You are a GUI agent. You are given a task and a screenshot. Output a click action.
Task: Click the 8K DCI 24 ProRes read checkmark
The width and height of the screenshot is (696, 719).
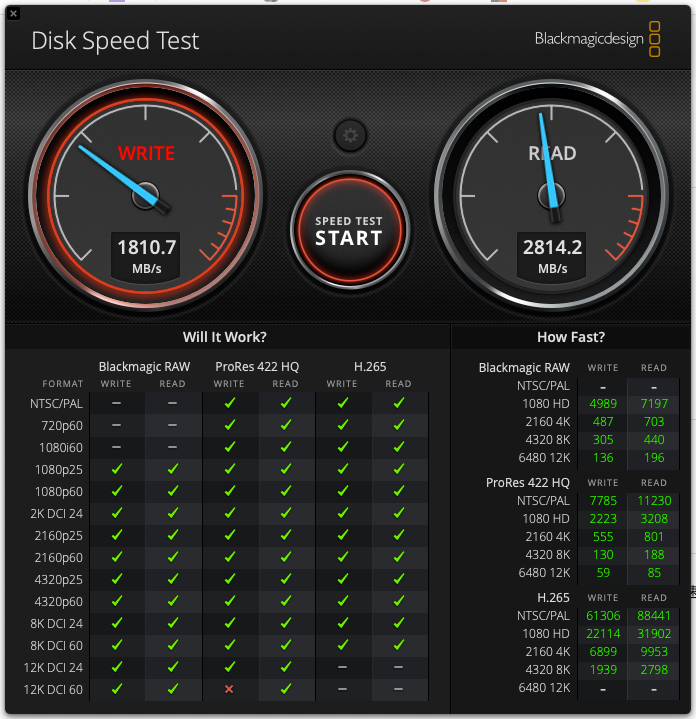286,623
